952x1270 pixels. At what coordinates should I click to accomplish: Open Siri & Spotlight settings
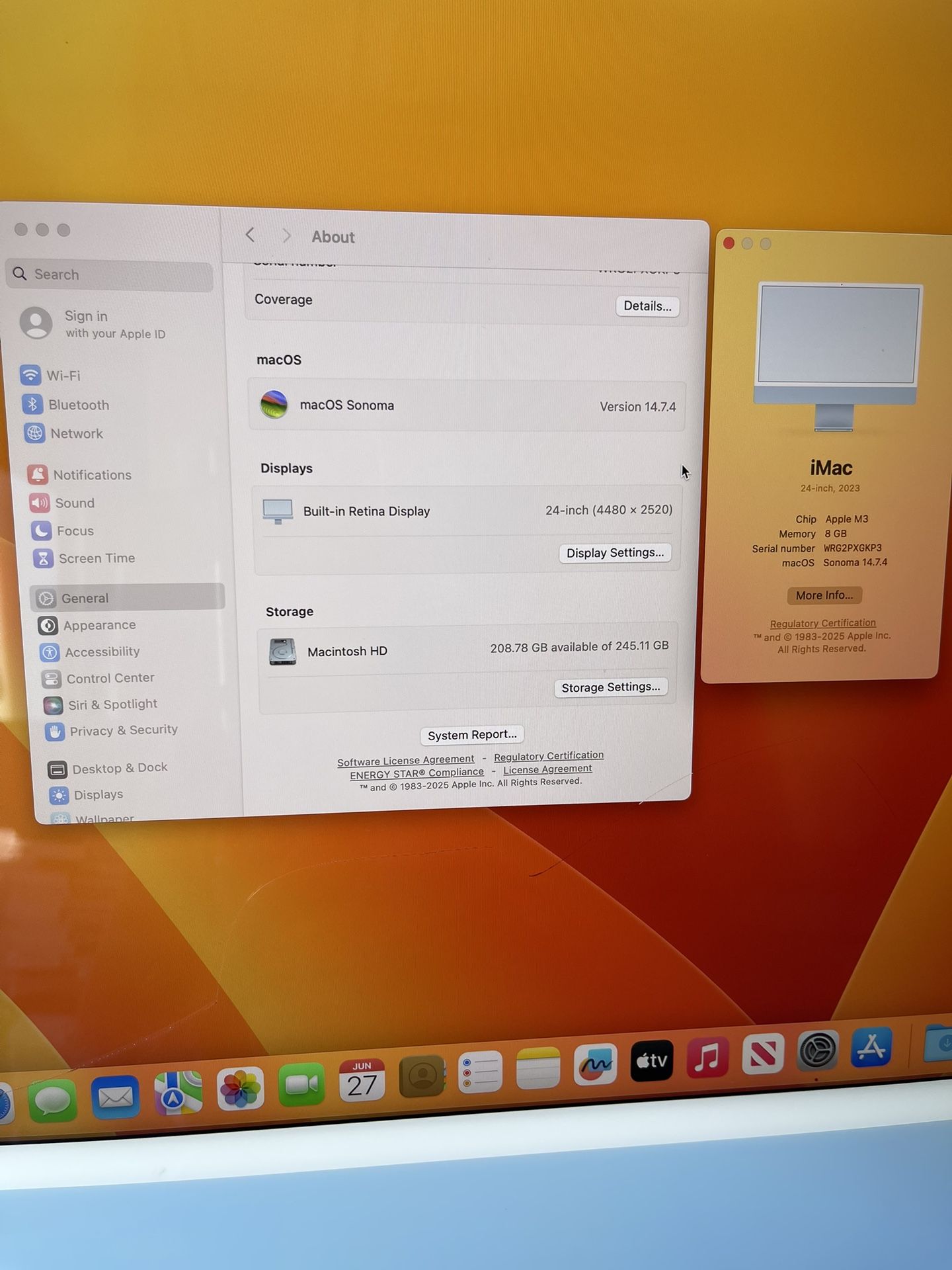(x=100, y=704)
